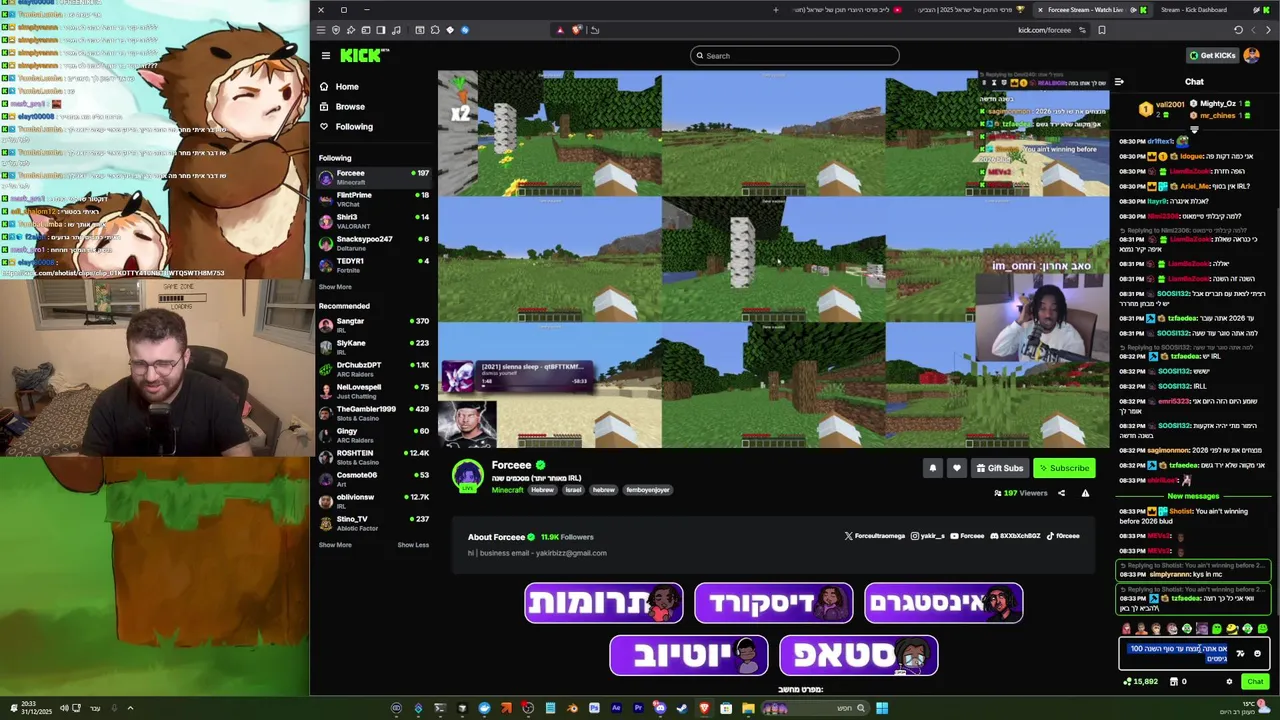Open the Kick hamburger sidebar menu
Image resolution: width=1280 pixels, height=720 pixels.
pos(325,56)
